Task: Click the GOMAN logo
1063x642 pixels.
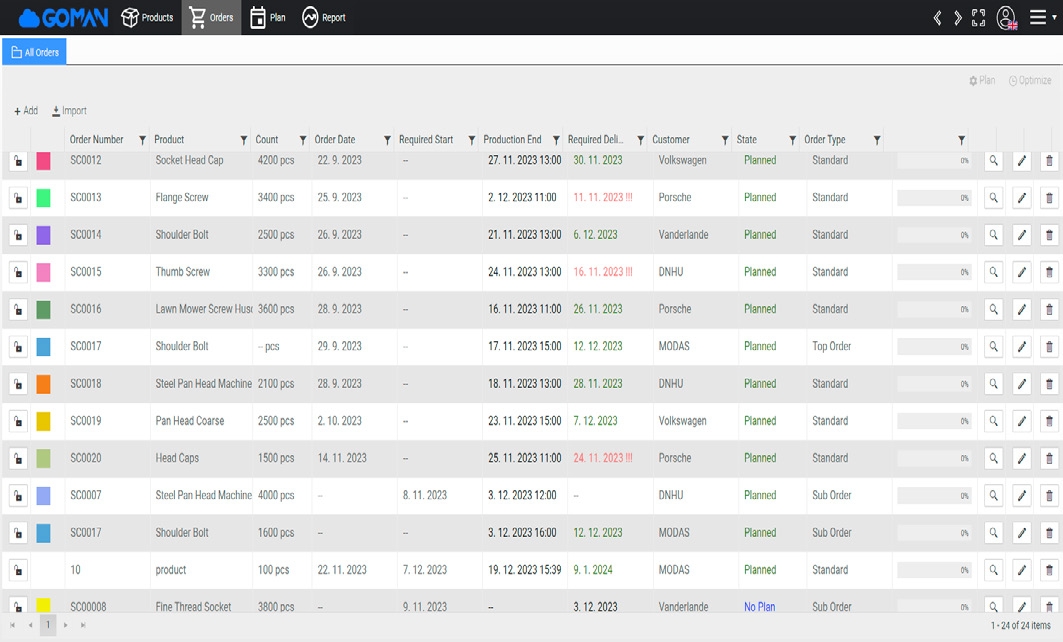Action: point(63,18)
